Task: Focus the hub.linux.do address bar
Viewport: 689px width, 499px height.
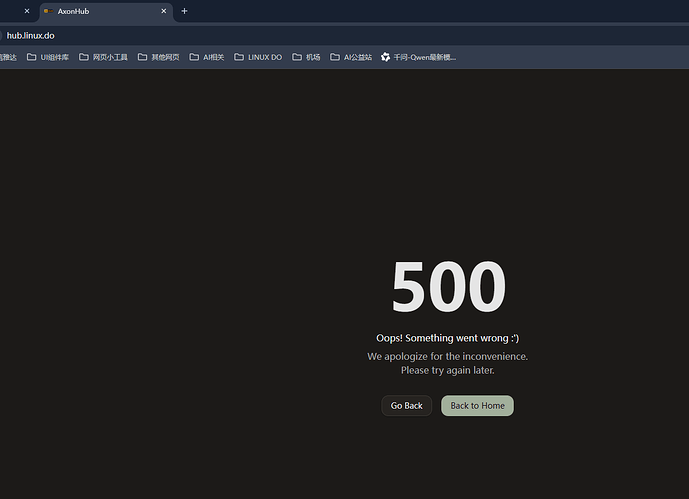Action: (x=343, y=36)
